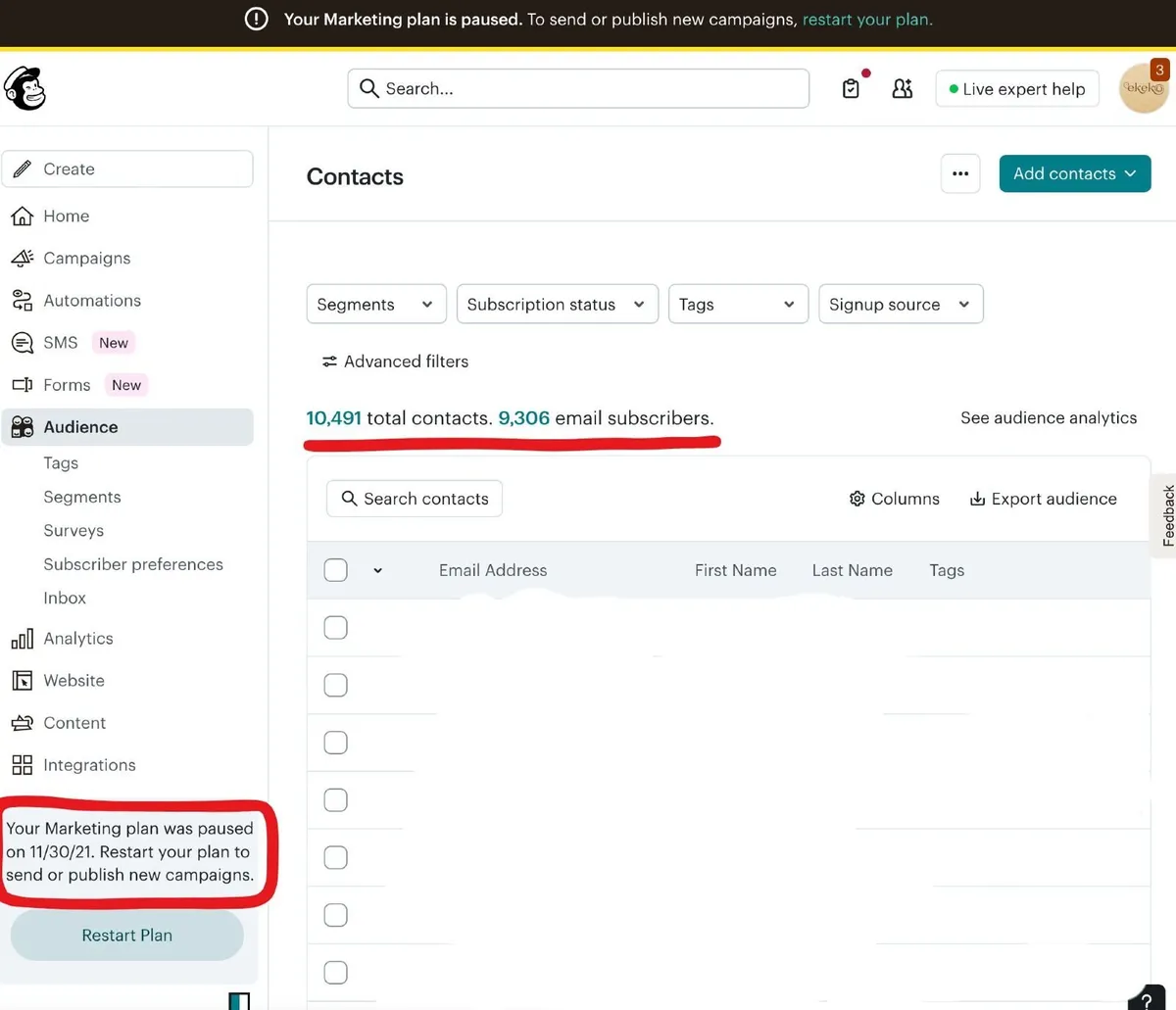Click the Export audience download icon
The height and width of the screenshot is (1010, 1176).
(x=977, y=499)
